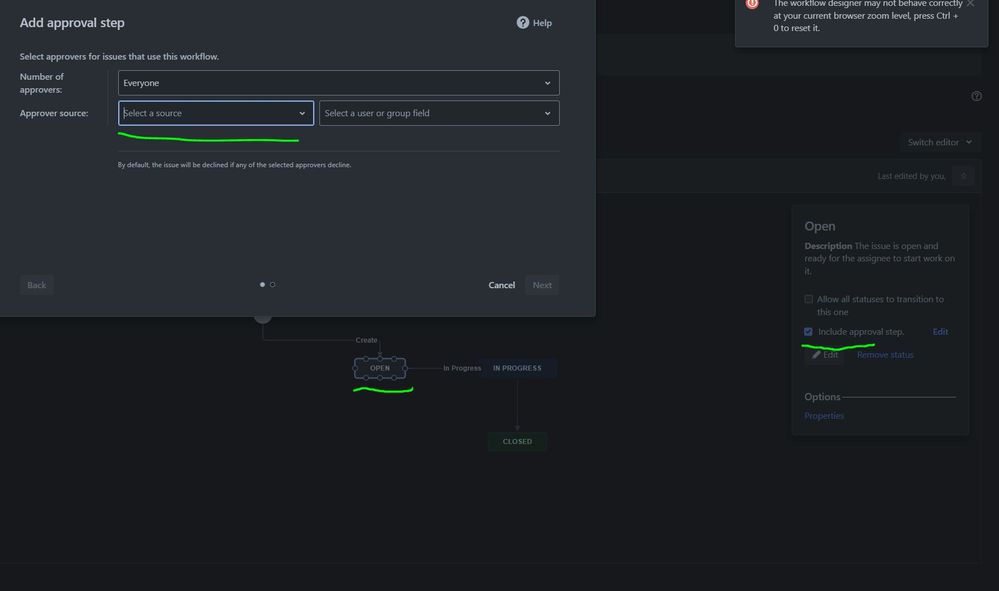
Task: Click the Help question mark icon
Action: click(522, 23)
